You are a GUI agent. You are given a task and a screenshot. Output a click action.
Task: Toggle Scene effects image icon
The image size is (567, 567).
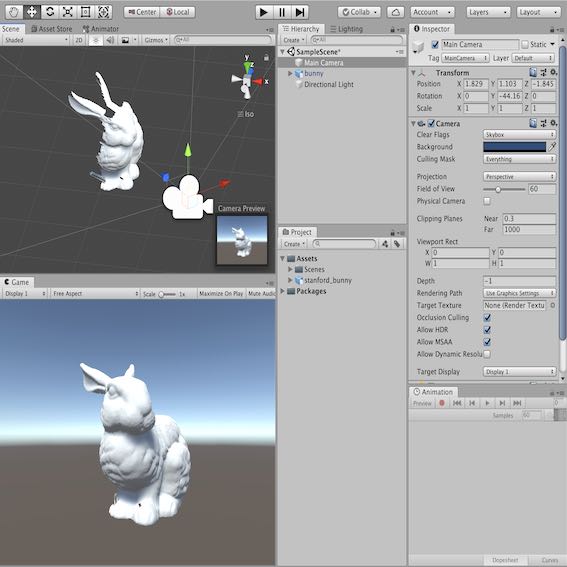point(125,40)
